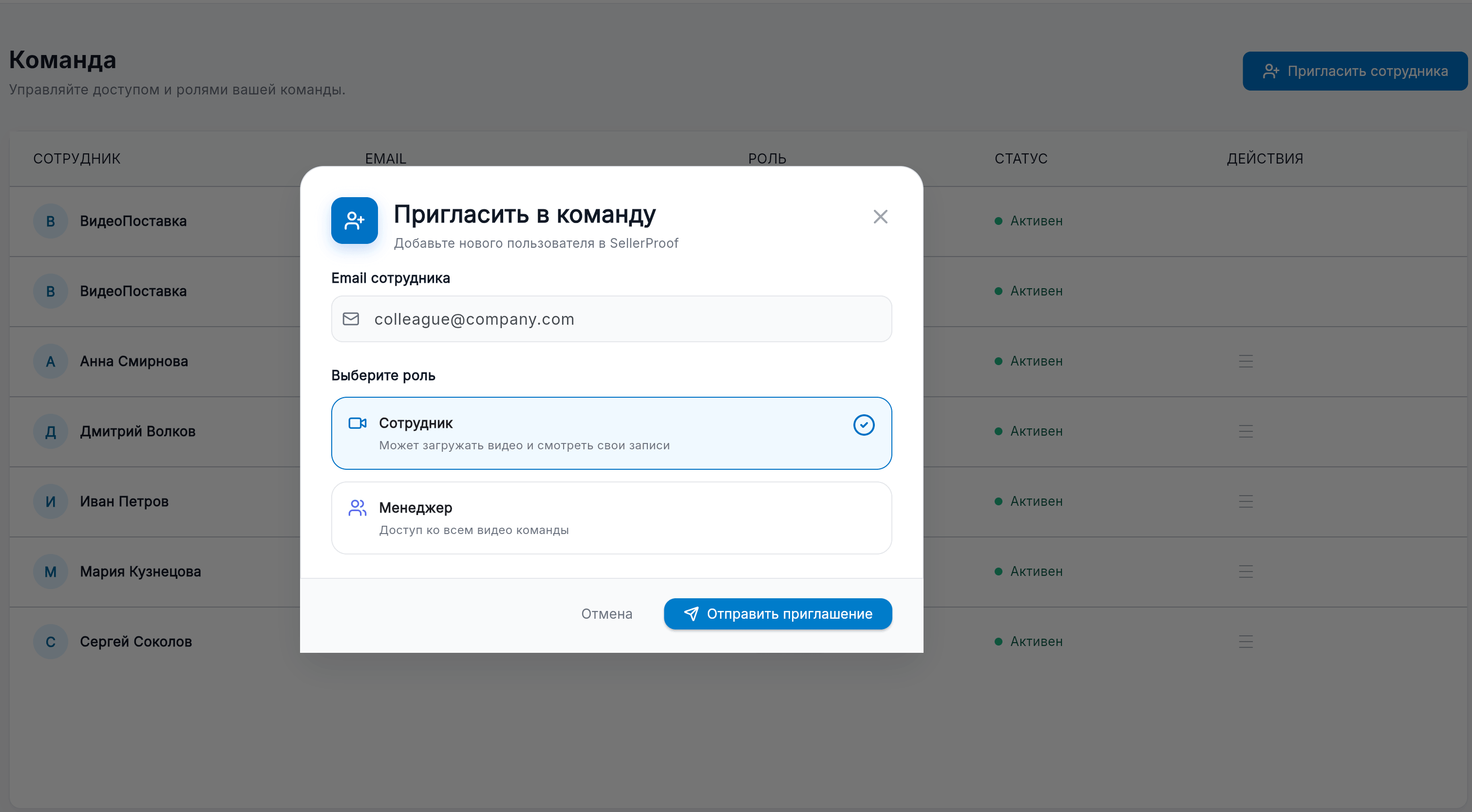
Task: Click the name Дмитрий Волков
Action: tap(138, 431)
